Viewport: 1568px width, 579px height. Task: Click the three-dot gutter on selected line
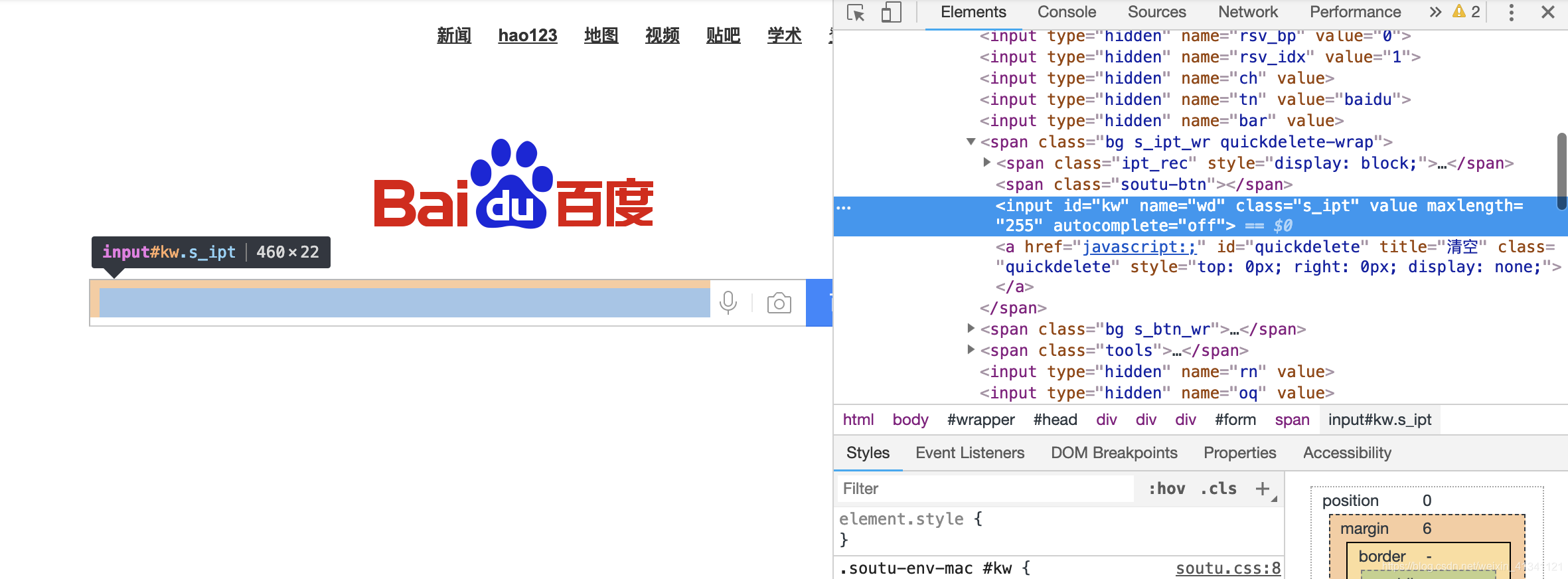pos(844,208)
